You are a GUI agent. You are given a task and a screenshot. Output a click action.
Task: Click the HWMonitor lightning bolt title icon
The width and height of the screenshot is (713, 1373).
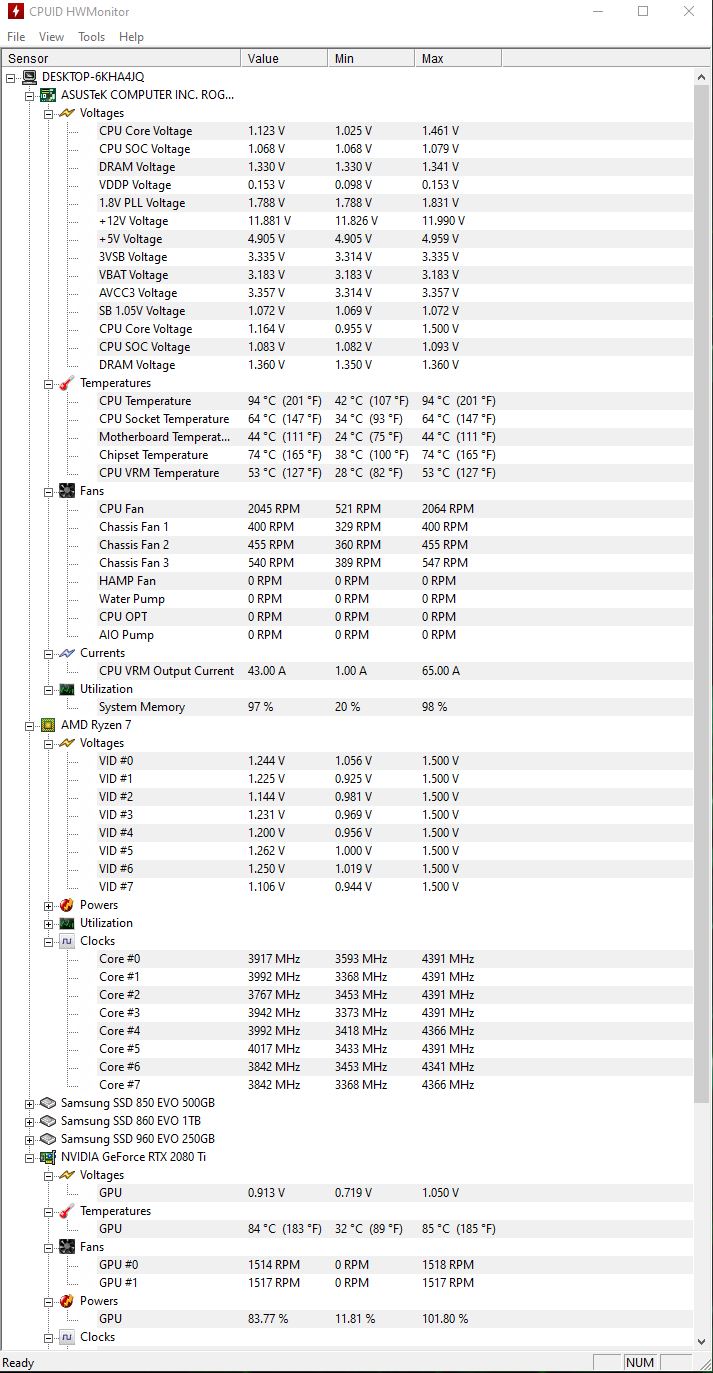[16, 12]
